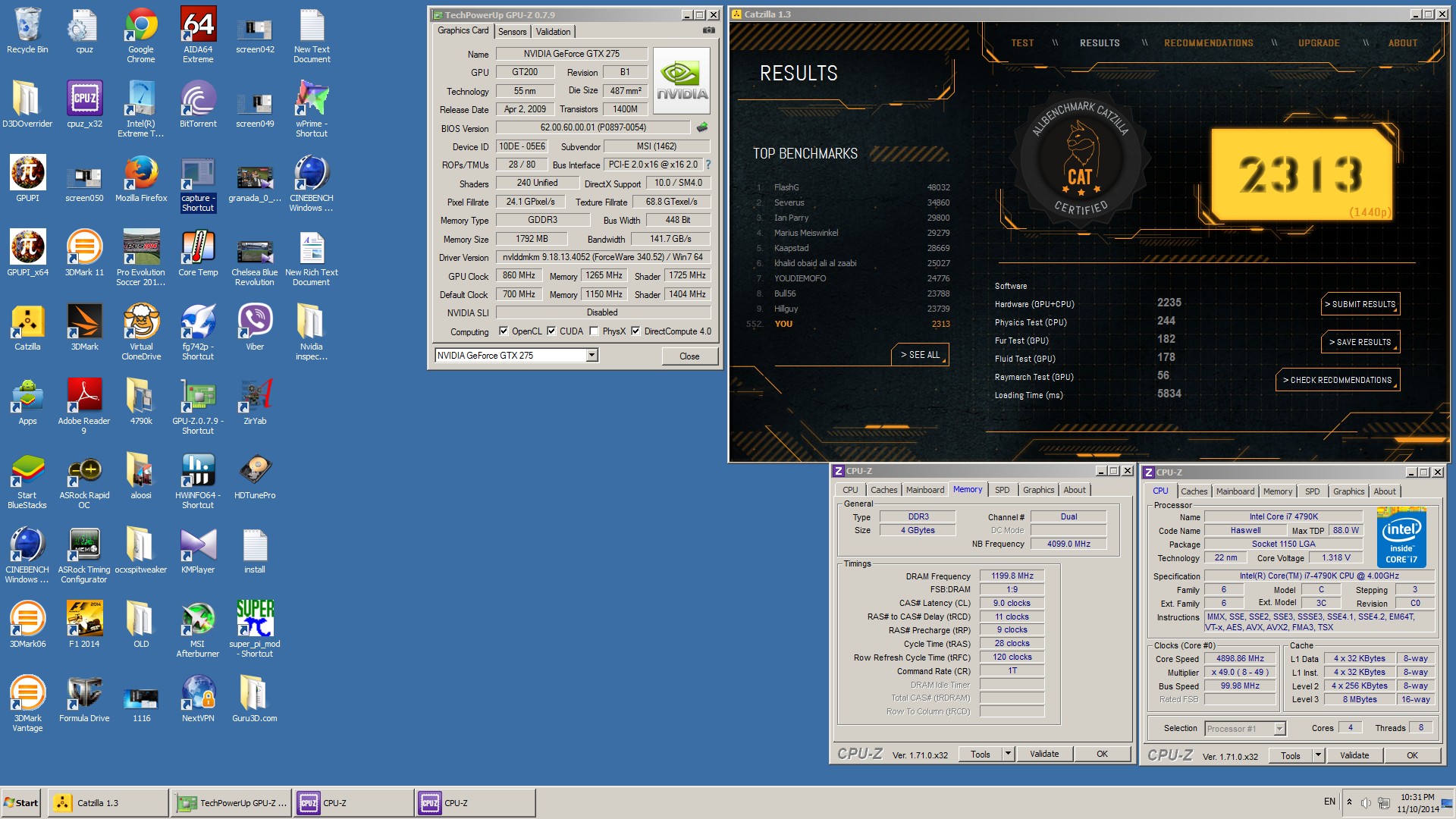1456x819 pixels.
Task: Open the TEST section in Catzilla
Action: coord(1022,43)
